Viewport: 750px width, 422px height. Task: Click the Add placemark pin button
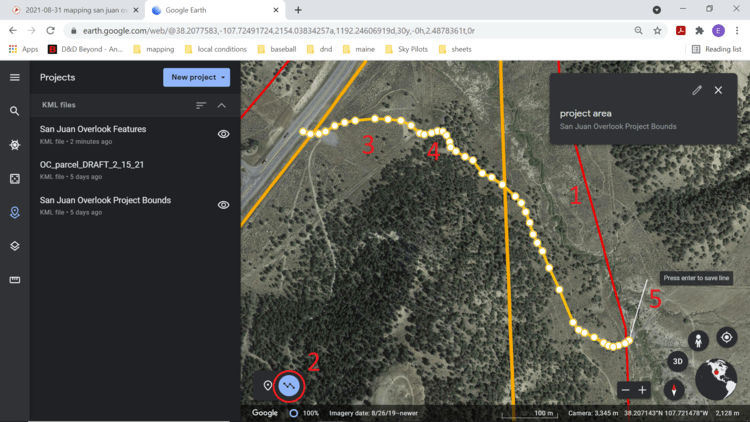pos(267,385)
